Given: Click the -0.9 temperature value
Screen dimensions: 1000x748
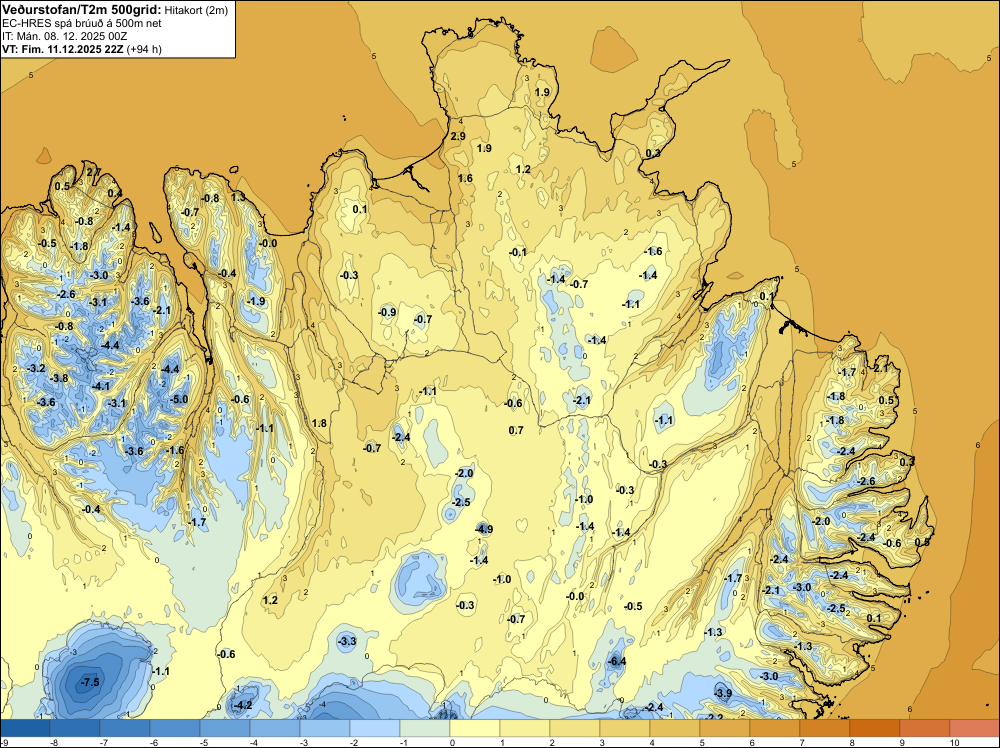Looking at the screenshot, I should point(387,312).
